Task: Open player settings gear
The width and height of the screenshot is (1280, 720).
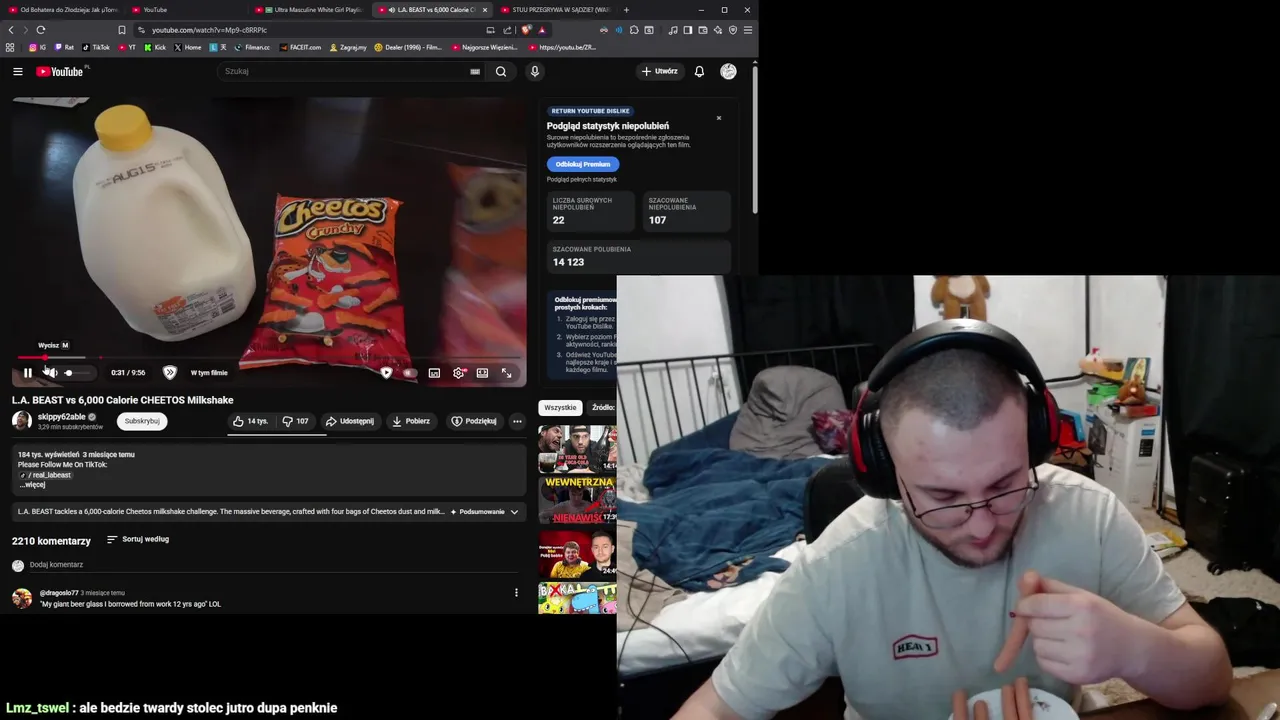Action: click(x=458, y=373)
